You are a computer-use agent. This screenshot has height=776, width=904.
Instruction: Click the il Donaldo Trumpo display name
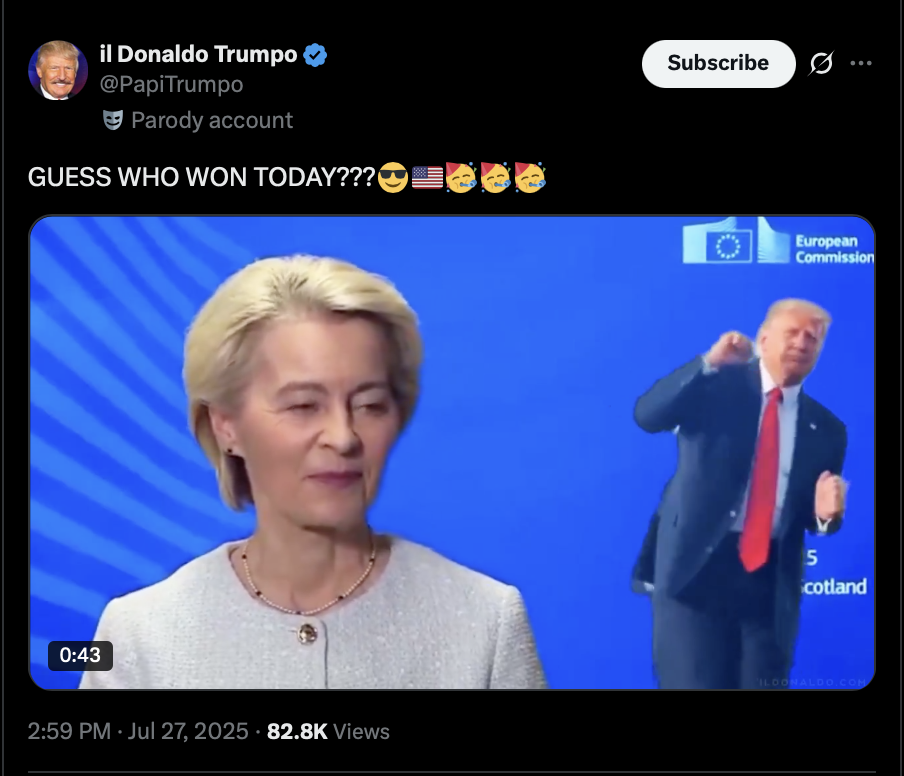tap(198, 54)
